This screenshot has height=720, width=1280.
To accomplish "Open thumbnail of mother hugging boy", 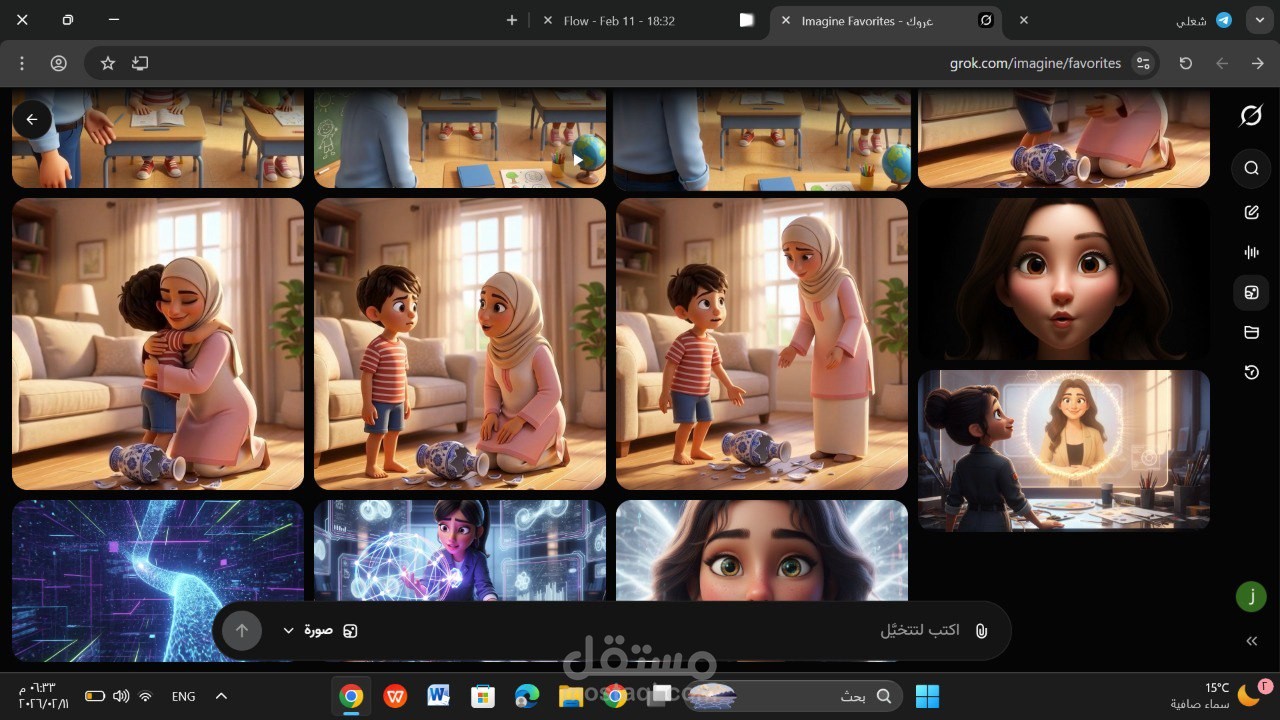I will 158,344.
